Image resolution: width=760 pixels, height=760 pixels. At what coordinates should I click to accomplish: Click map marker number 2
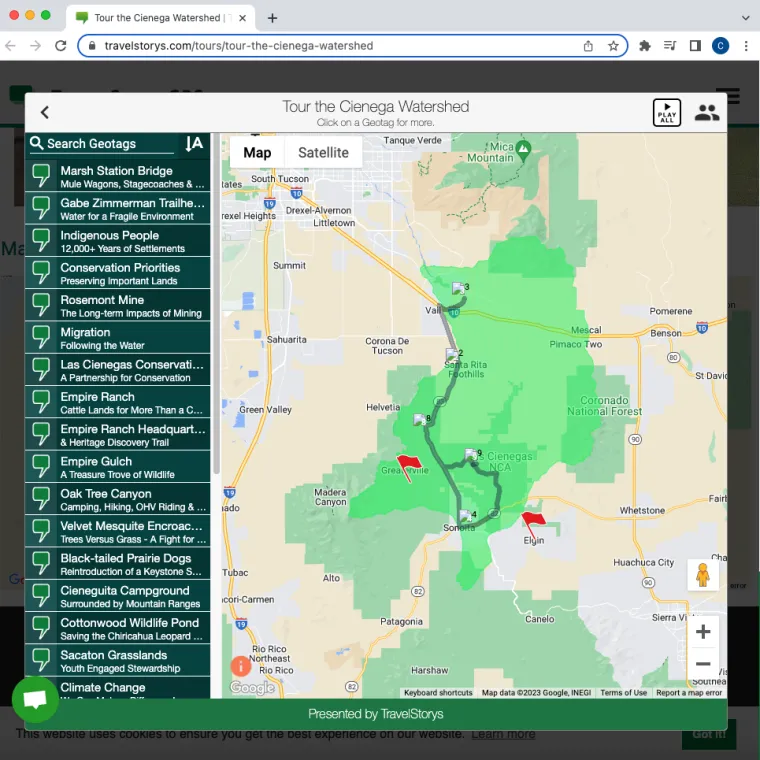pyautogui.click(x=452, y=354)
